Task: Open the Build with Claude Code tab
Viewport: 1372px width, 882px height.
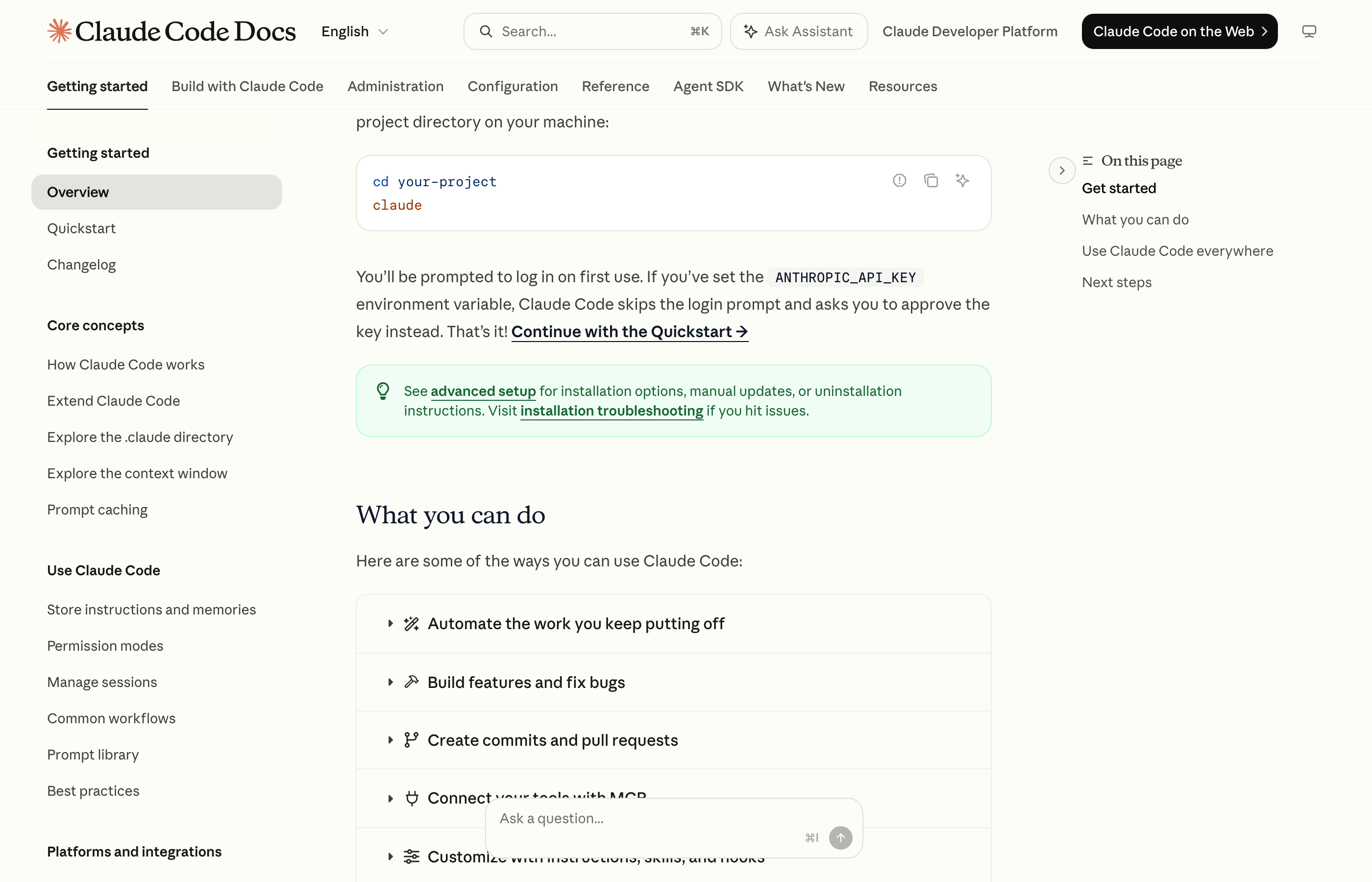Action: pos(247,86)
